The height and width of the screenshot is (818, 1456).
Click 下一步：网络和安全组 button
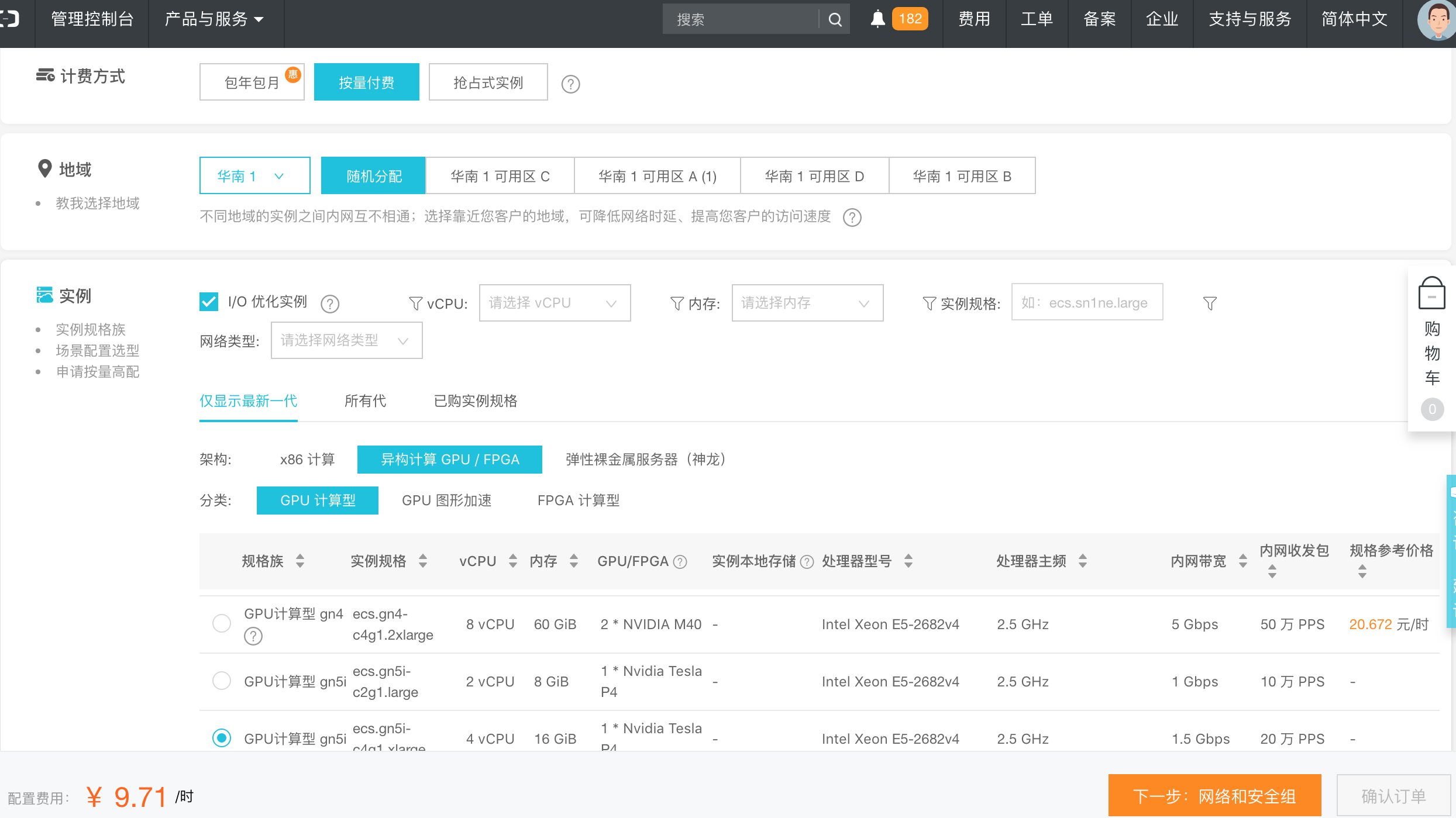point(1214,796)
